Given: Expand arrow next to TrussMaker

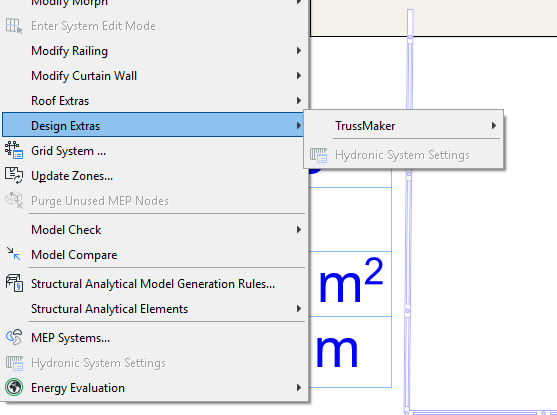Looking at the screenshot, I should [x=494, y=125].
